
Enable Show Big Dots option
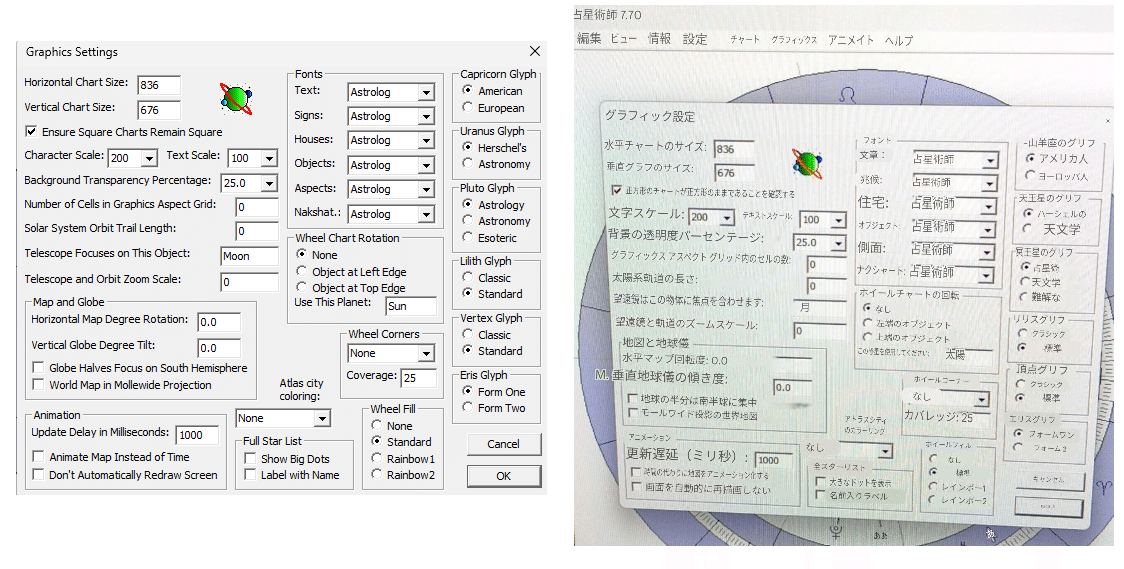point(250,458)
